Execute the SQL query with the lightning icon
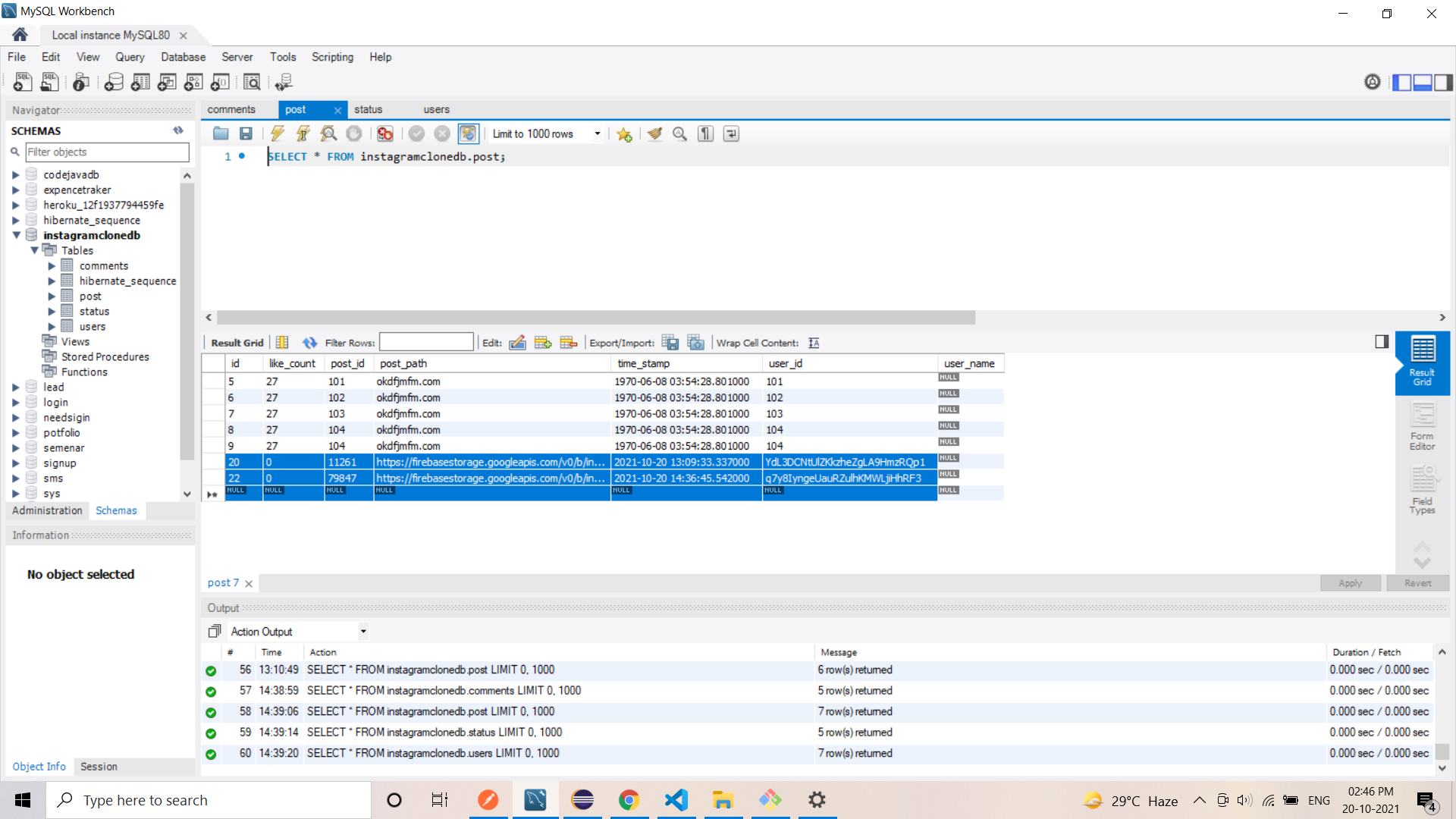1456x819 pixels. click(278, 134)
